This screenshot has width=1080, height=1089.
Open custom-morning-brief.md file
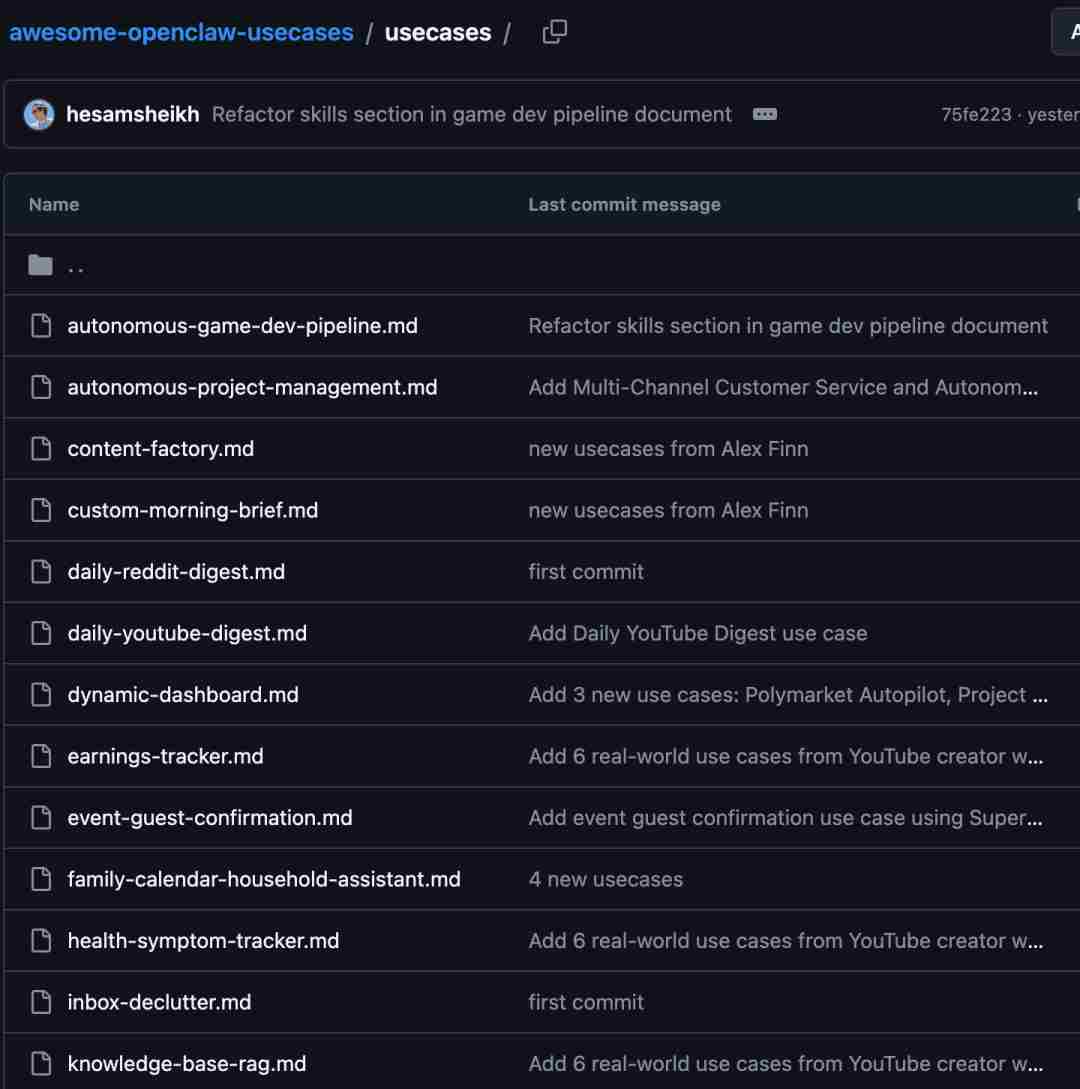[192, 510]
